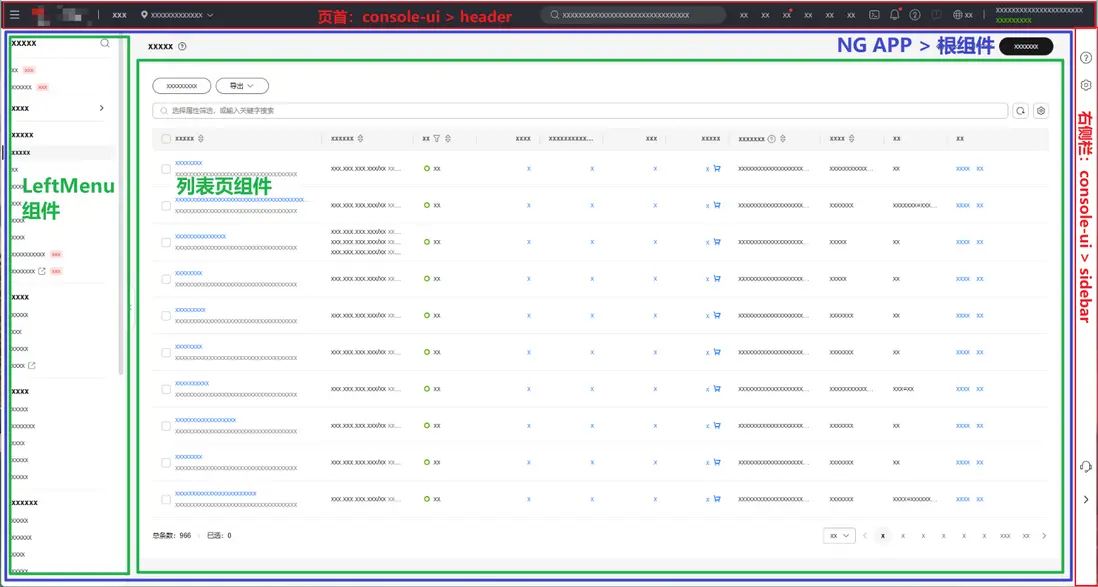1098x587 pixels.
Task: Go to next page using pagination arrow
Action: [x=1044, y=536]
